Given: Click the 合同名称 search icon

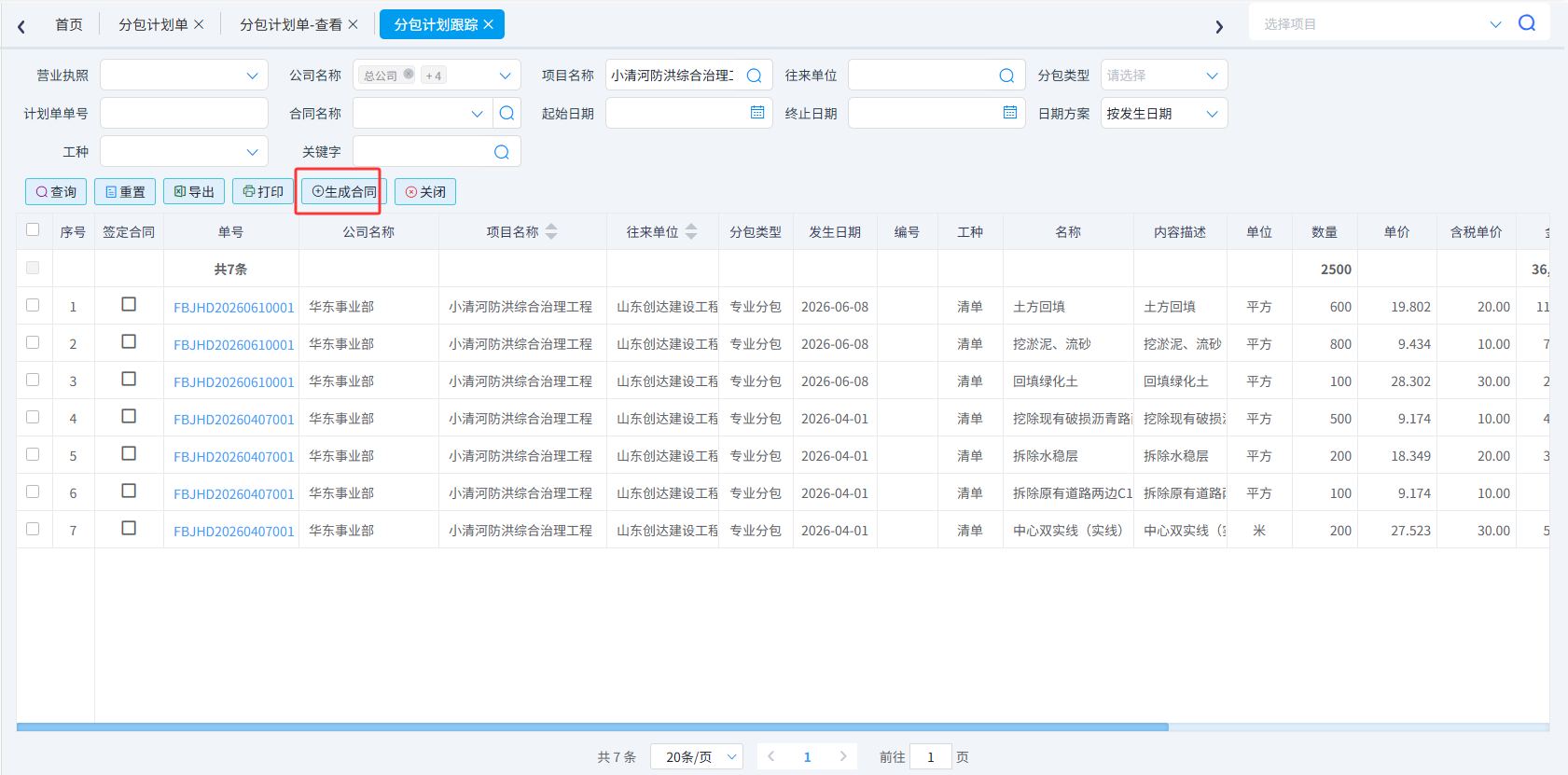Looking at the screenshot, I should [506, 113].
